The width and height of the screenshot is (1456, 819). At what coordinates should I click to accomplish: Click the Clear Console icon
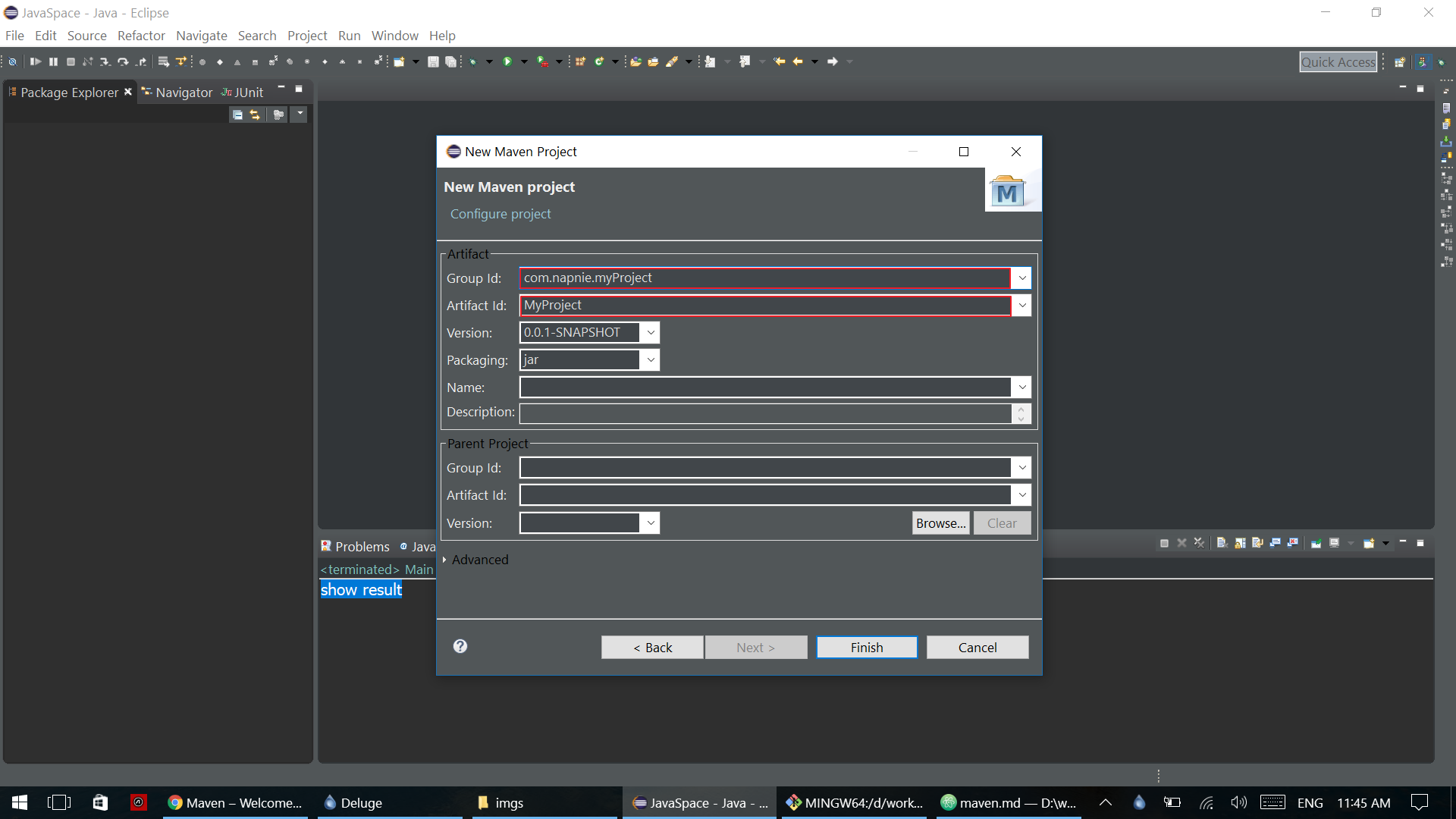(x=1222, y=543)
